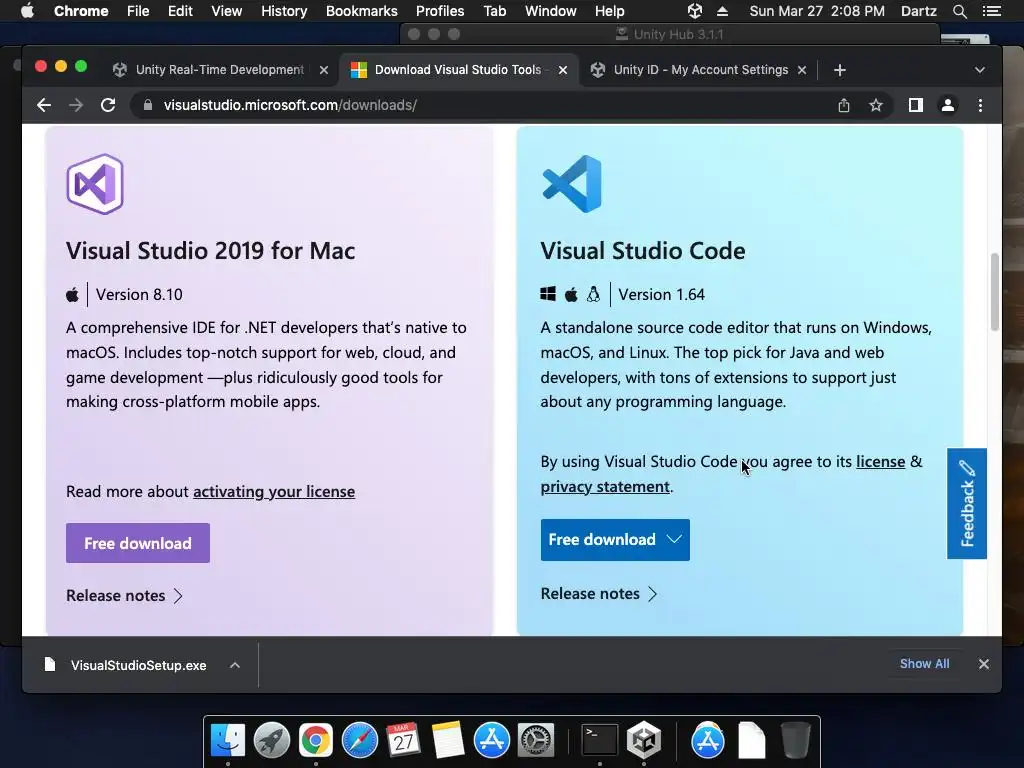
Task: Click the browser forward arrow
Action: tap(76, 105)
